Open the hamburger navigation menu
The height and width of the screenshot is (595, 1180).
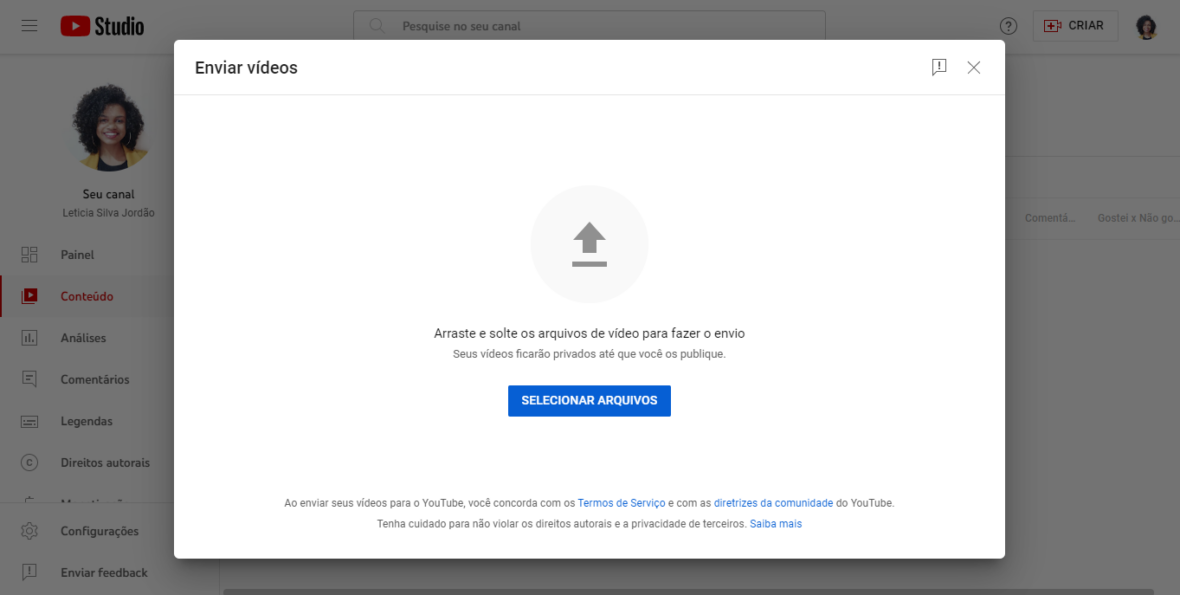(29, 25)
